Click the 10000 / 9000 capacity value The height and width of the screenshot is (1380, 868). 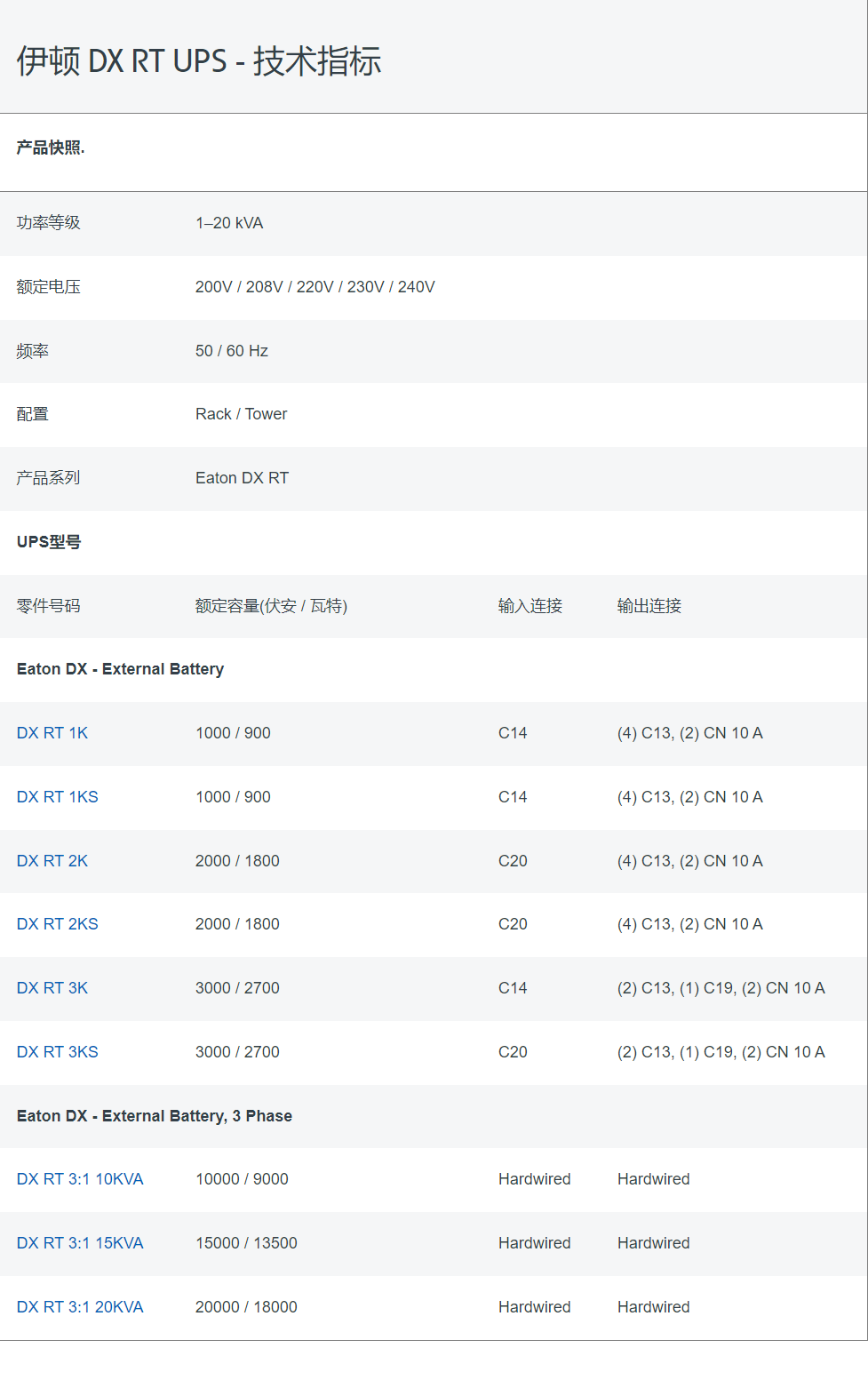[x=243, y=1179]
